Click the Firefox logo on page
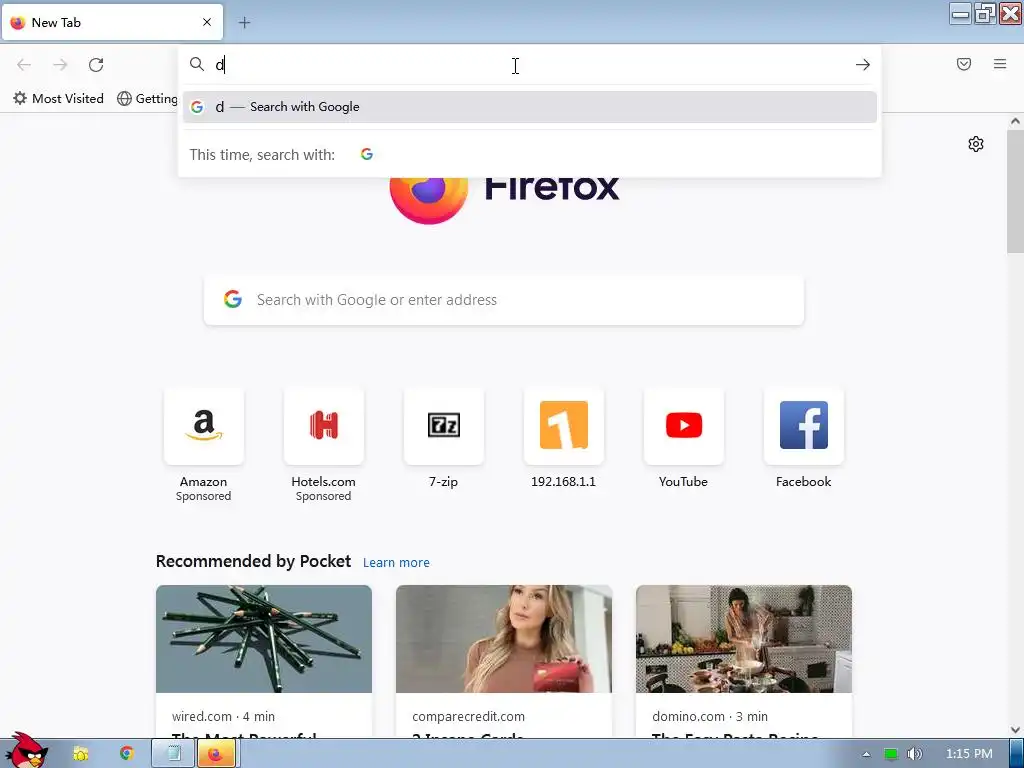The width and height of the screenshot is (1024, 768). pos(429,199)
